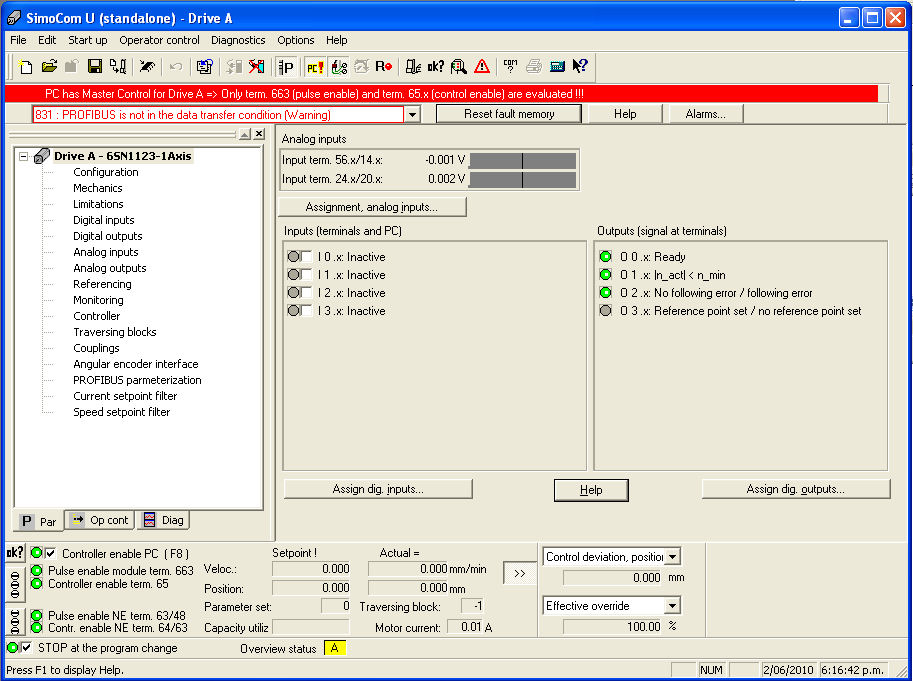Click the drive-with-euro toolbar icon before ok?
This screenshot has width=913, height=681.
click(x=413, y=66)
